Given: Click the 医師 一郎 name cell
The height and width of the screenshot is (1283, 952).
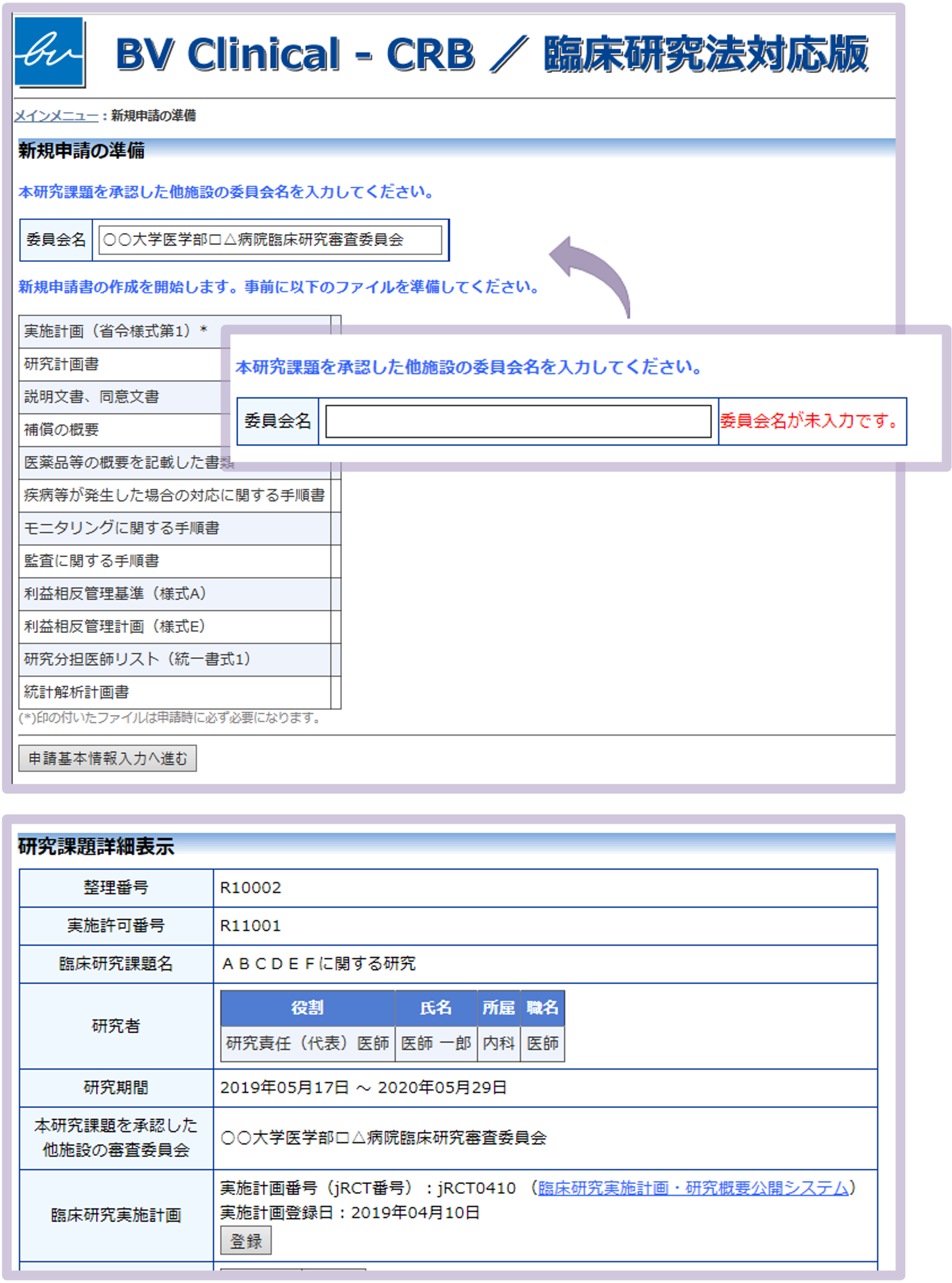Looking at the screenshot, I should [436, 1044].
